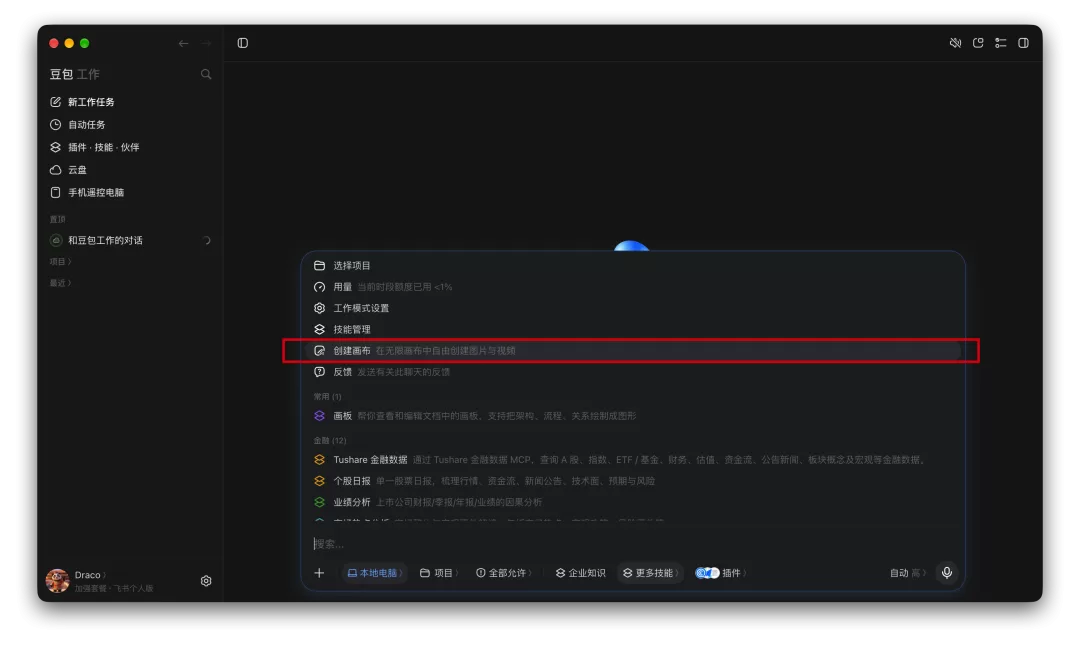The width and height of the screenshot is (1080, 652).
Task: Go back with the left arrow
Action: pos(183,43)
